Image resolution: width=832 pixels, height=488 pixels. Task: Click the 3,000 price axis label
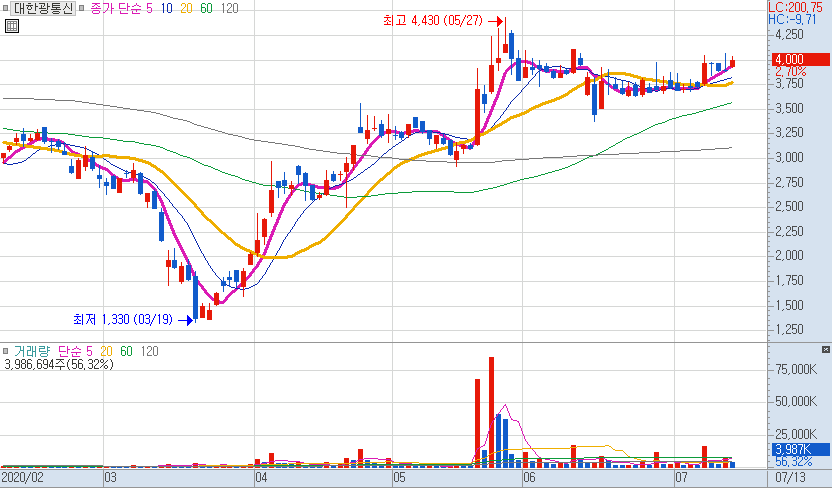tap(790, 158)
